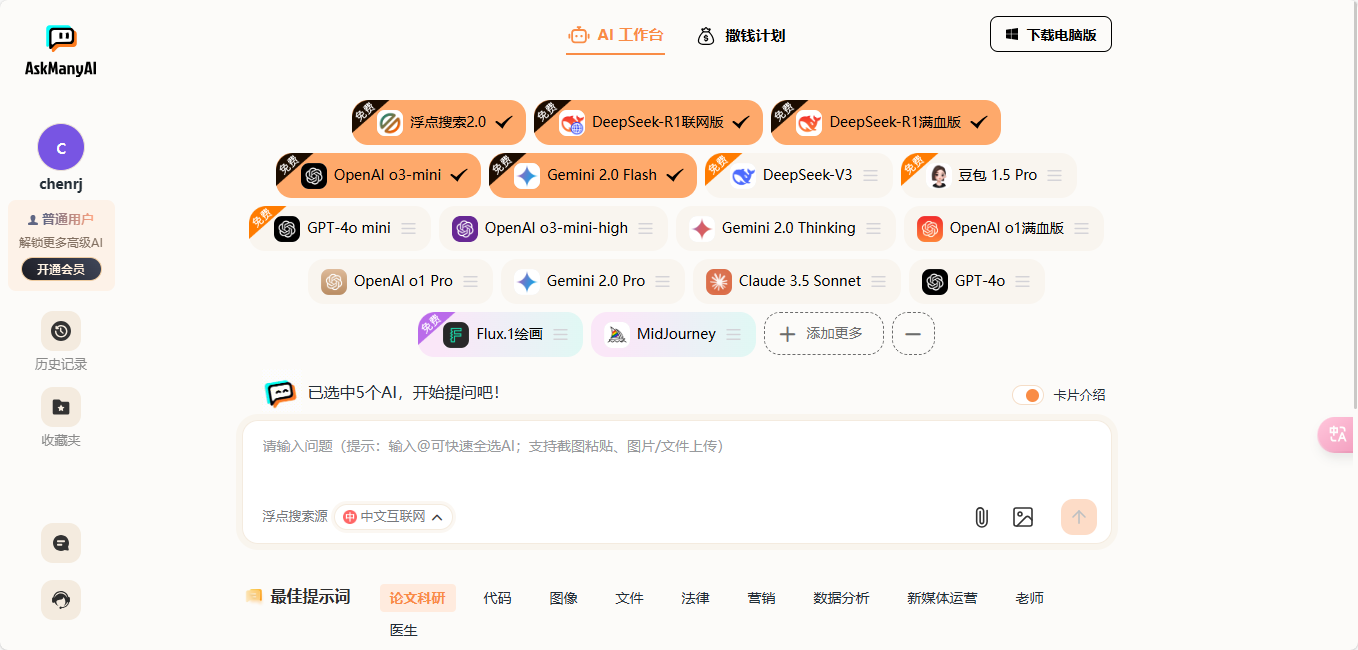Select the 营销 prompt category
The width and height of the screenshot is (1358, 650).
tap(761, 598)
